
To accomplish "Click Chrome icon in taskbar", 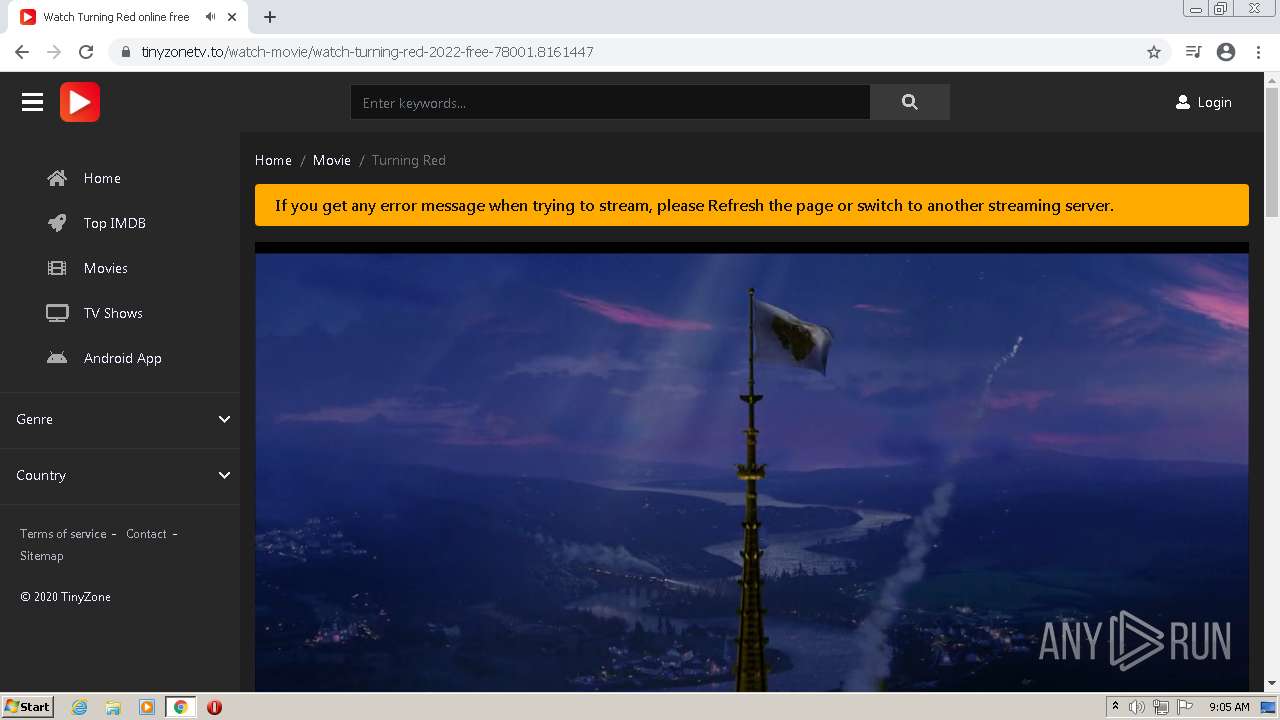I will coord(180,707).
